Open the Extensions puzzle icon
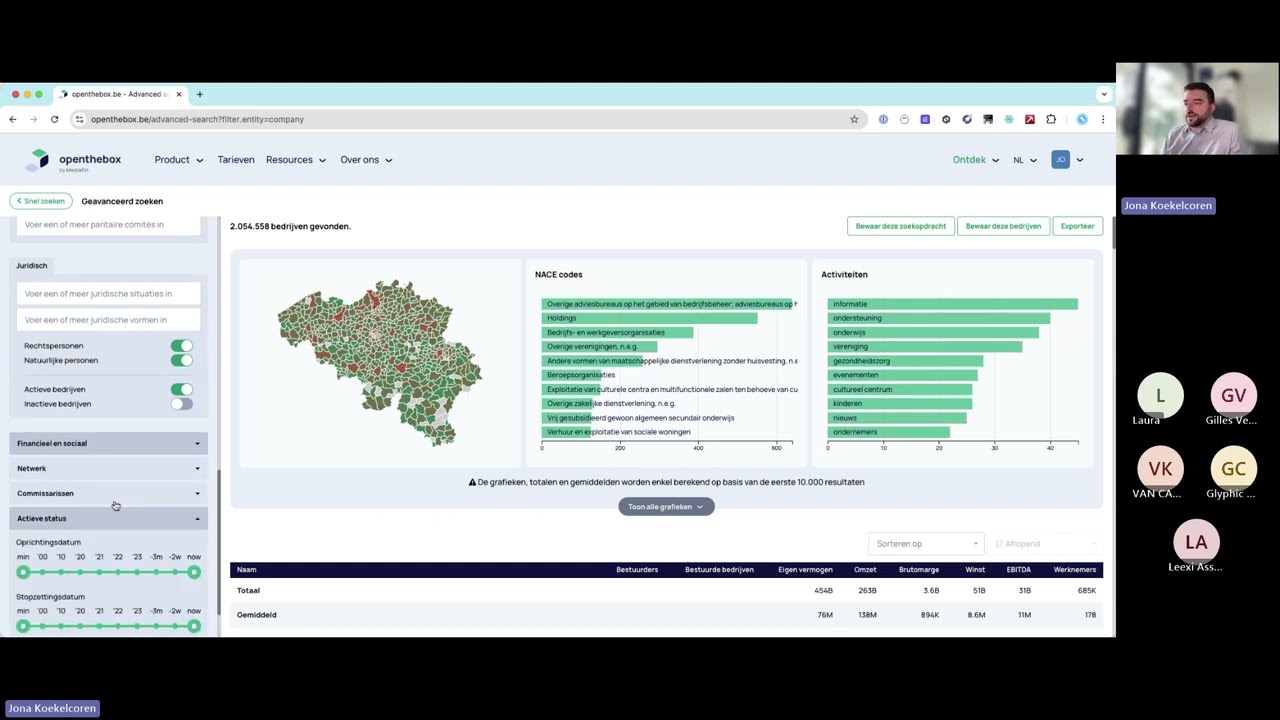 1051,119
